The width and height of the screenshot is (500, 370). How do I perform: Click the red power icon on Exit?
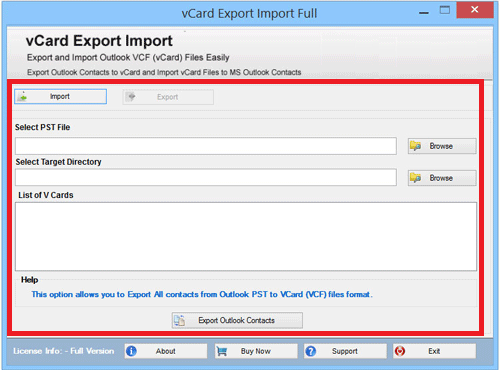click(400, 351)
